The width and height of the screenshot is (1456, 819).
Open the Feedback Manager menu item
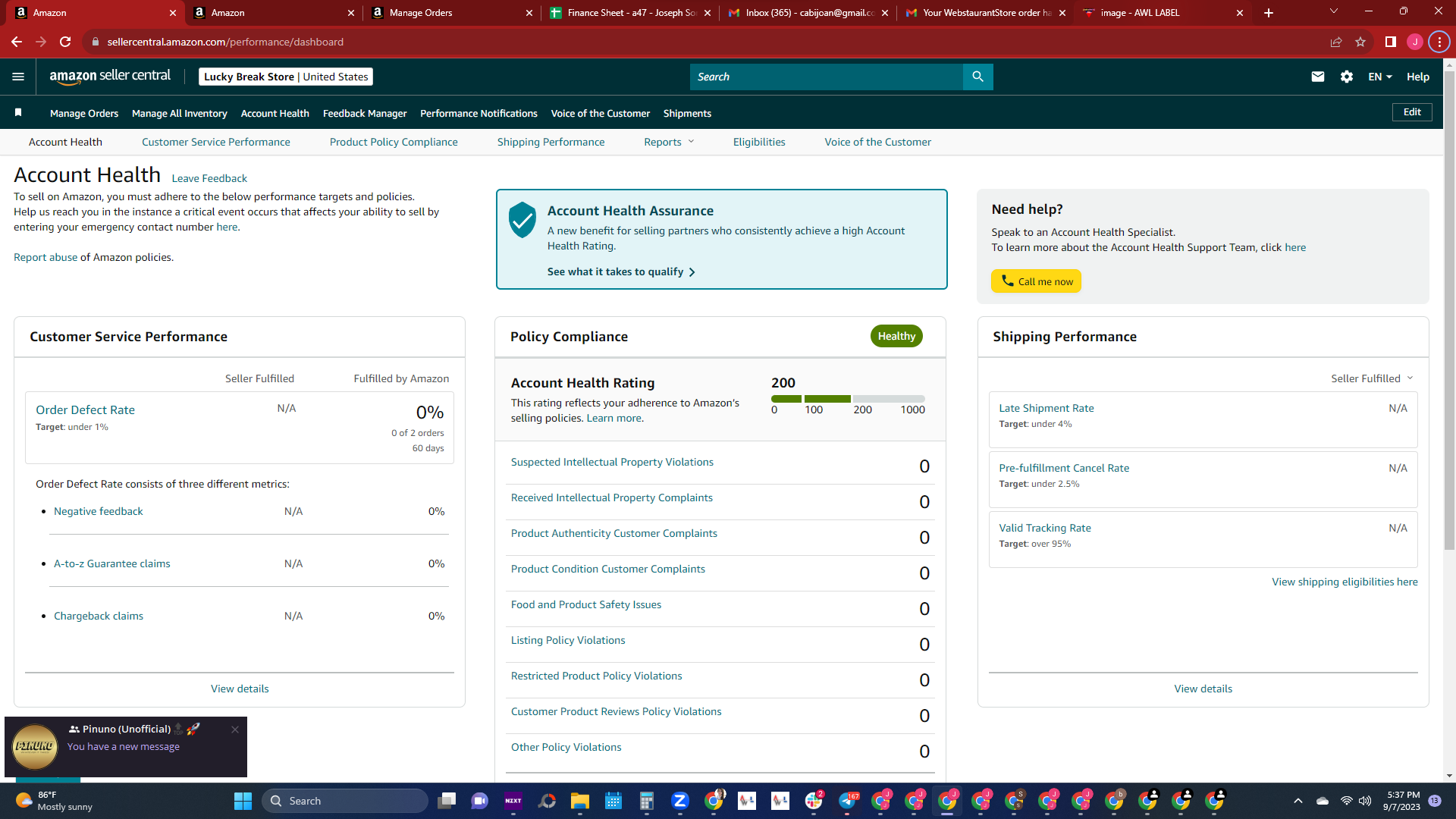[365, 113]
